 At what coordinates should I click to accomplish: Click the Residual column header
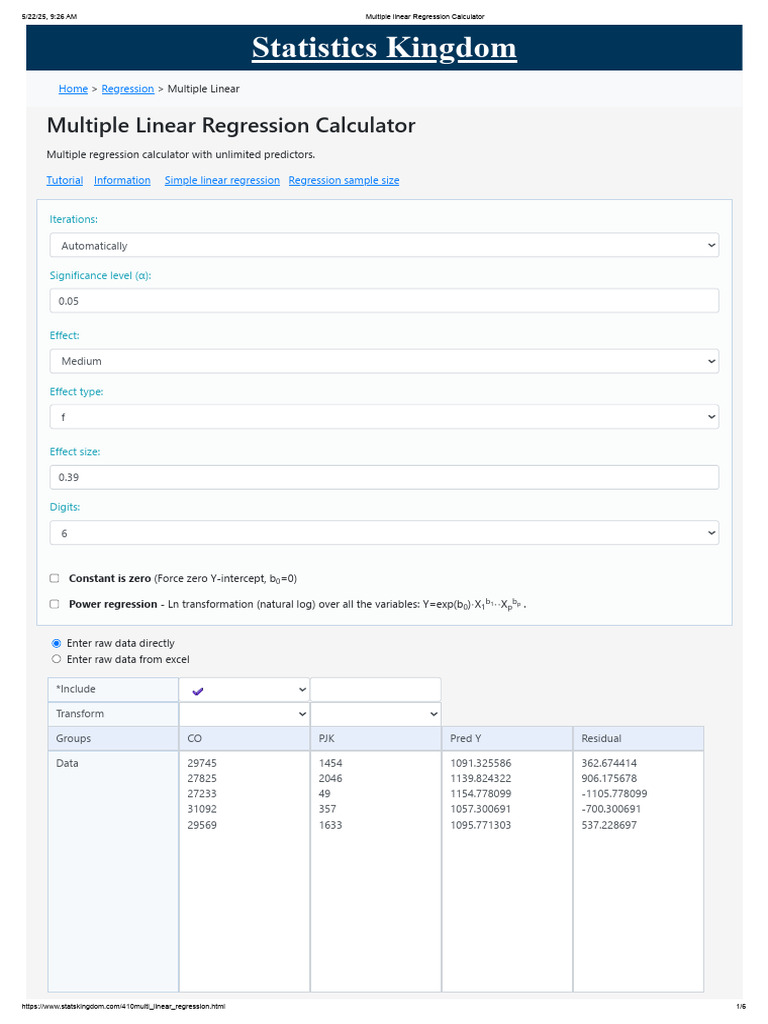pyautogui.click(x=638, y=739)
